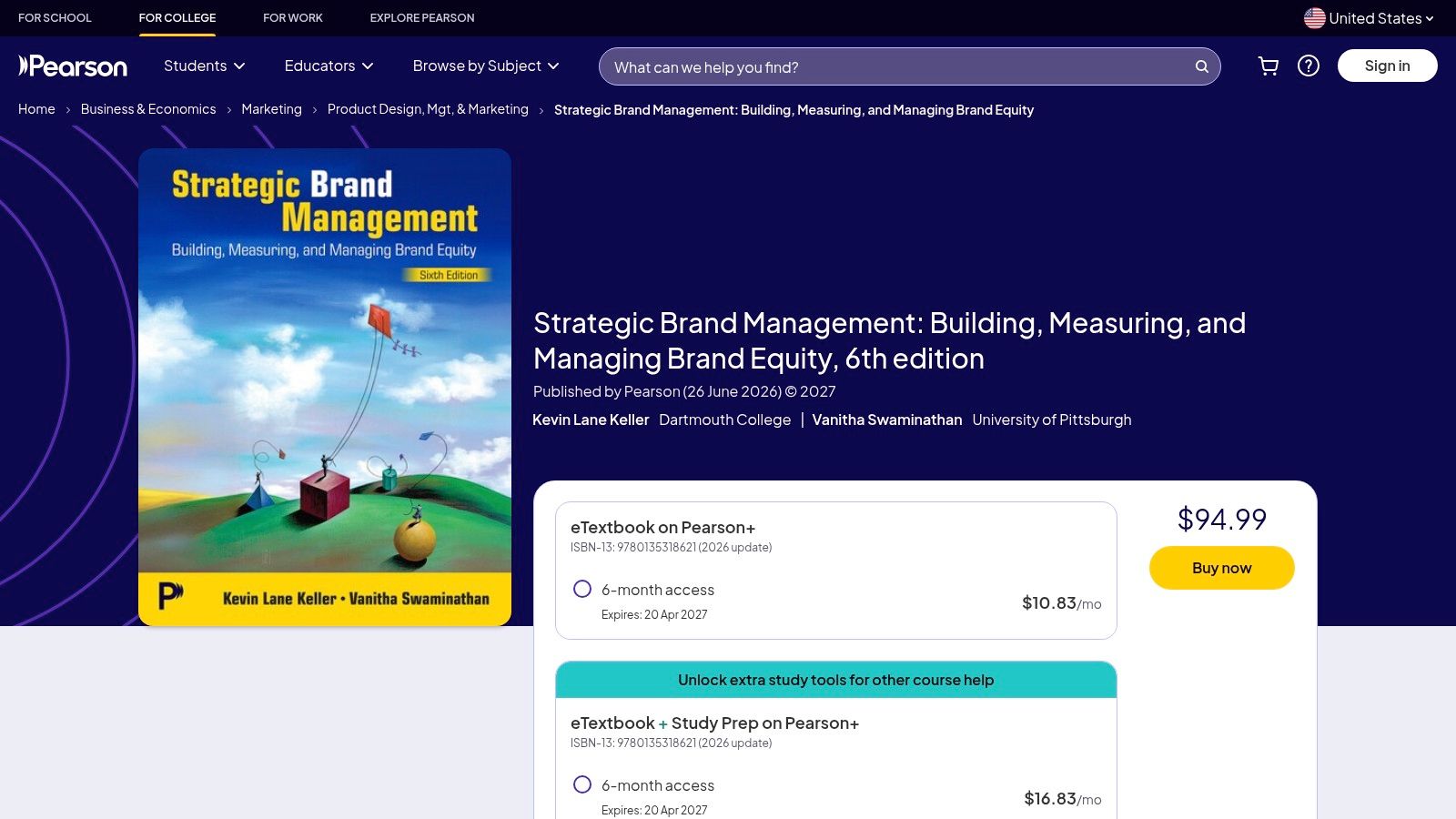Switch to the For College tab
This screenshot has height=819, width=1456.
pos(177,18)
